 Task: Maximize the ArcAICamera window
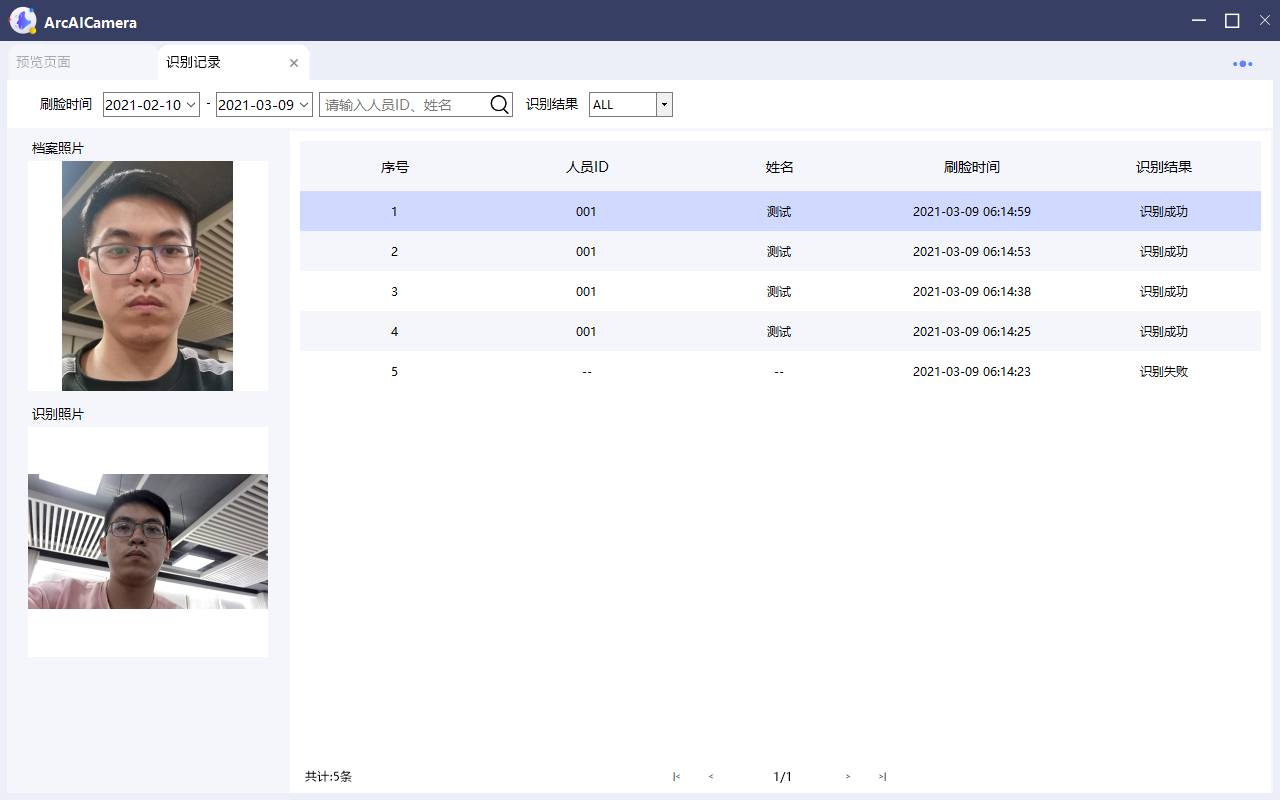(x=1232, y=20)
